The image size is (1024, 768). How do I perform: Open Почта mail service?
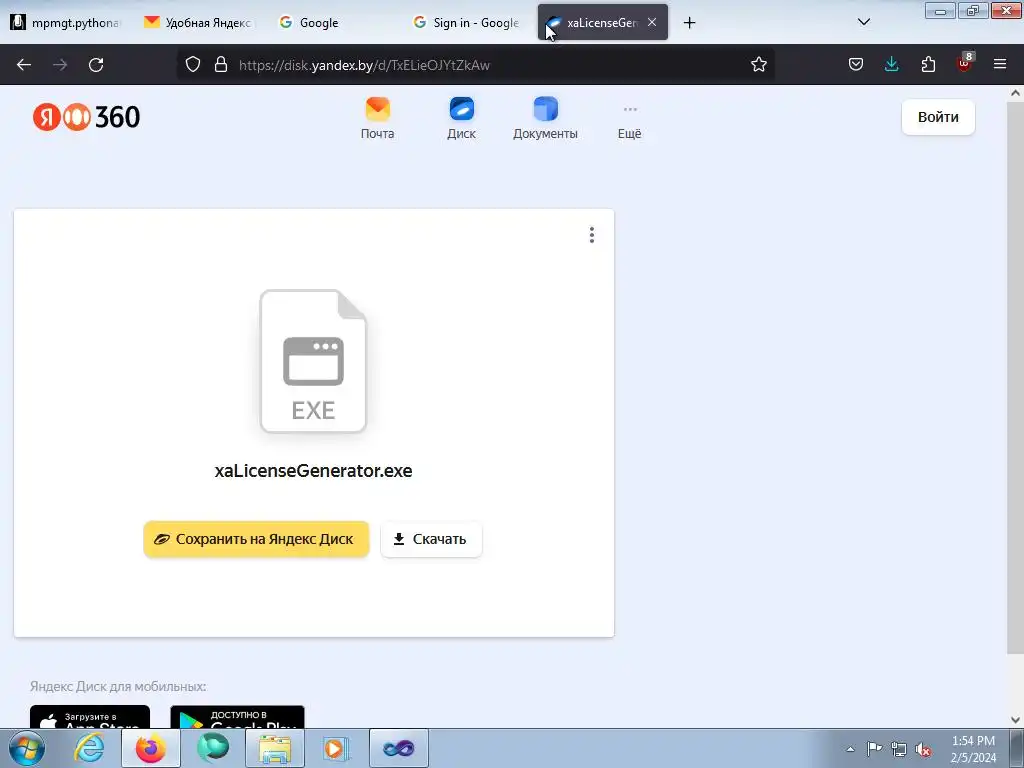pyautogui.click(x=377, y=118)
